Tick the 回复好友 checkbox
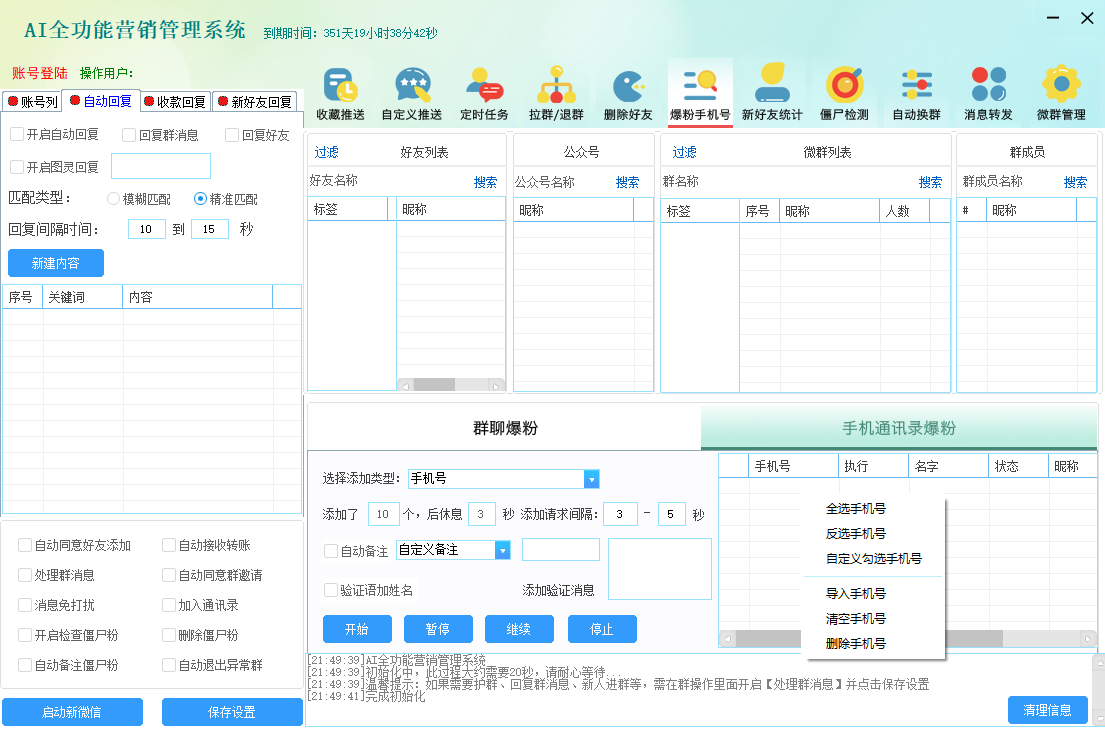Image resolution: width=1105 pixels, height=740 pixels. pyautogui.click(x=232, y=135)
